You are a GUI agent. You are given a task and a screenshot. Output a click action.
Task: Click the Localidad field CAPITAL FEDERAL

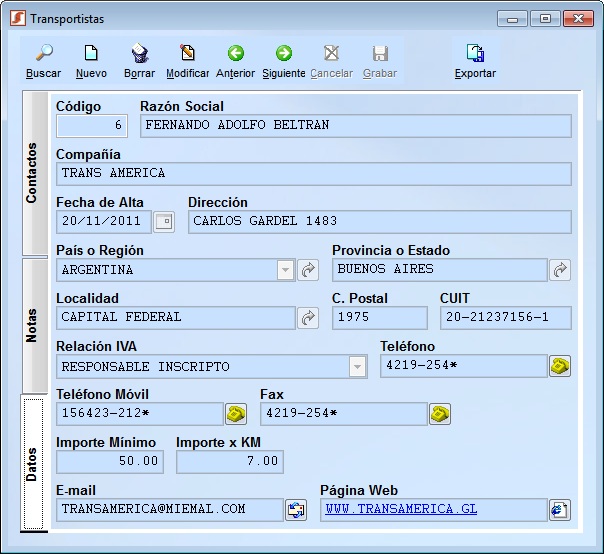point(176,318)
